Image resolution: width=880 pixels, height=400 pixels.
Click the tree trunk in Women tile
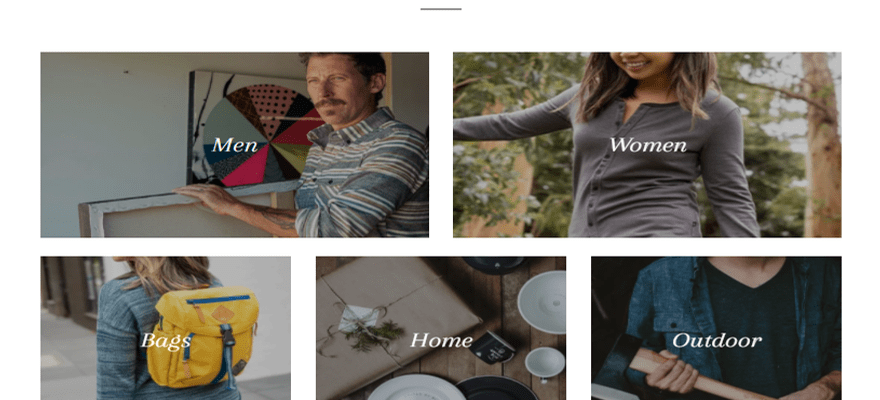tap(821, 145)
